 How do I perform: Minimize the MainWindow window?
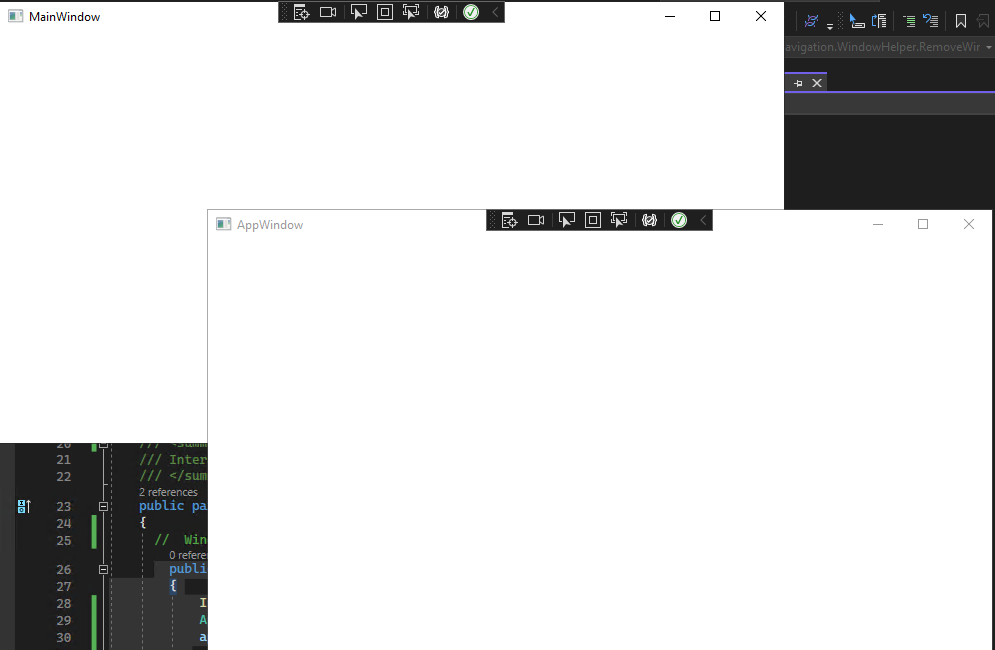tap(670, 17)
